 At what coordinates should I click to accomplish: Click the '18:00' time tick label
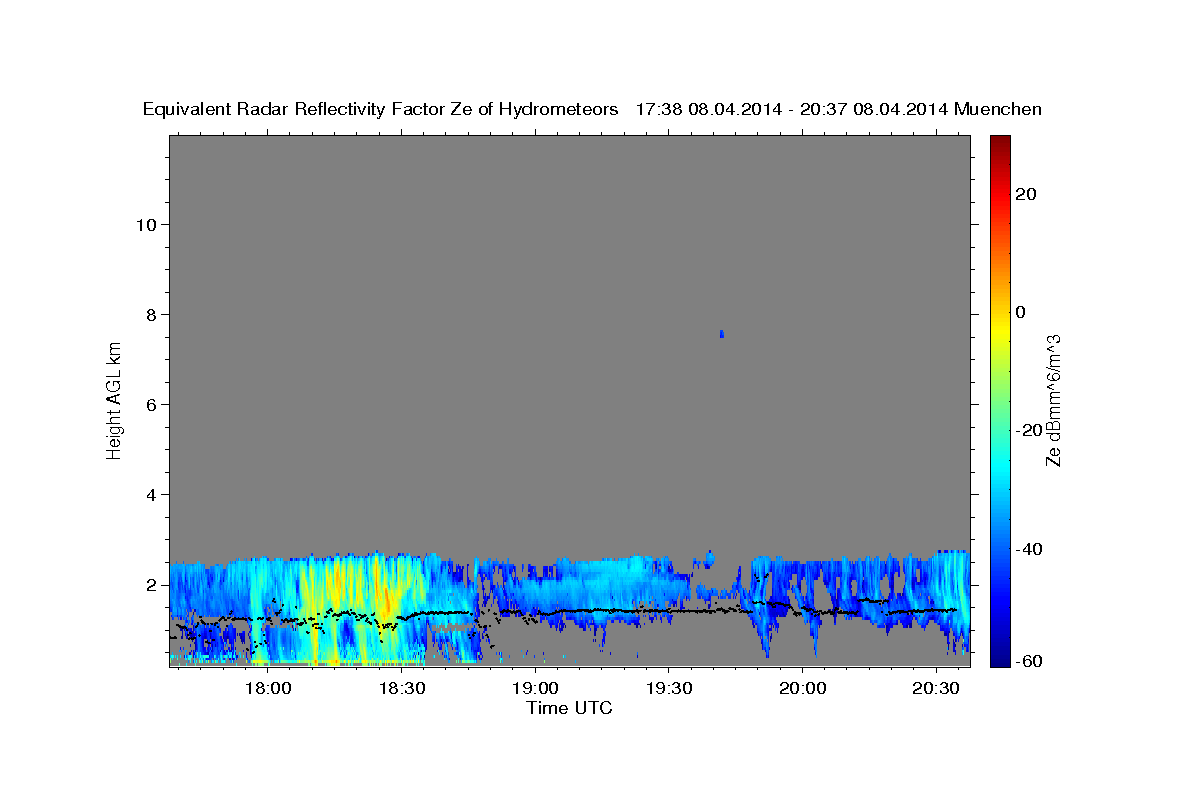point(267,689)
